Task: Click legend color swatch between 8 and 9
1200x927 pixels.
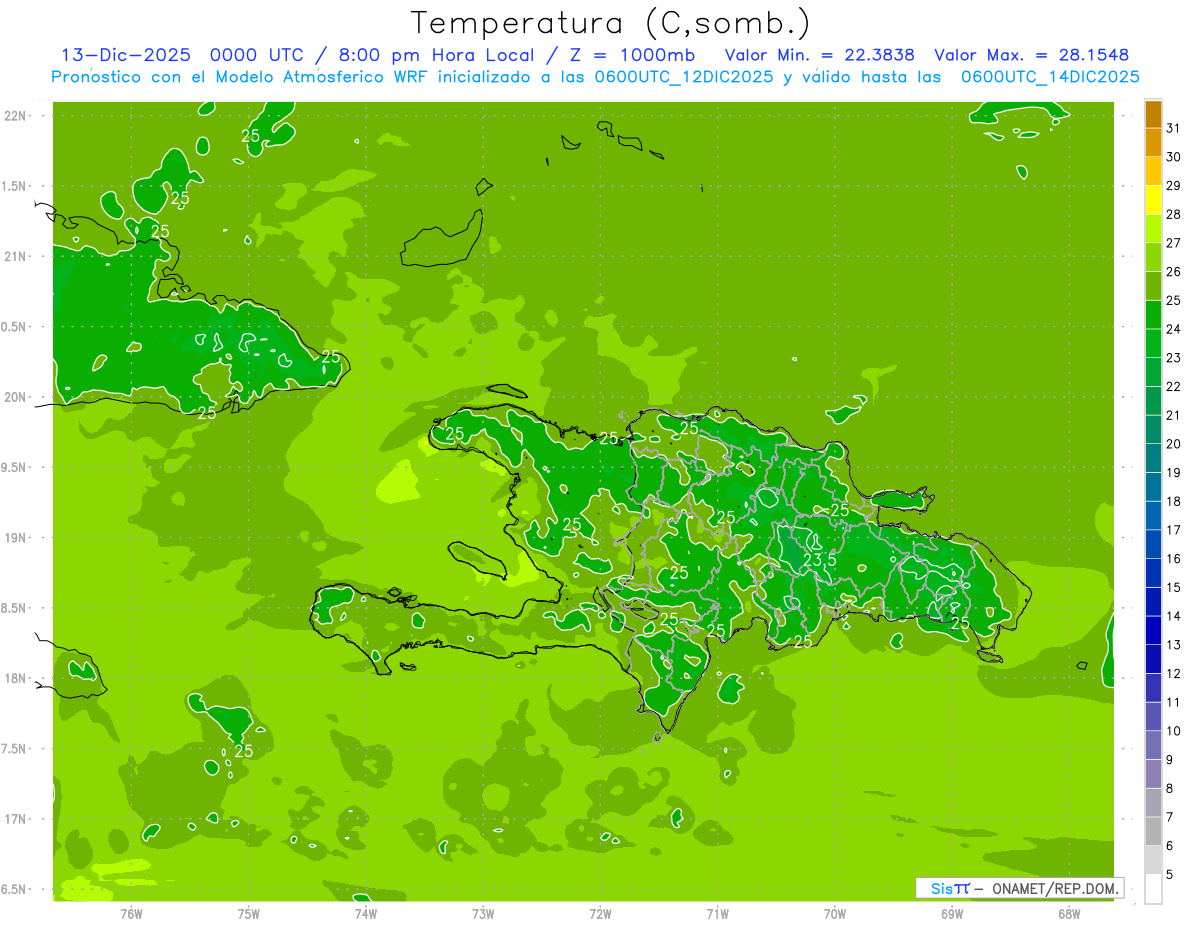Action: point(1153,774)
